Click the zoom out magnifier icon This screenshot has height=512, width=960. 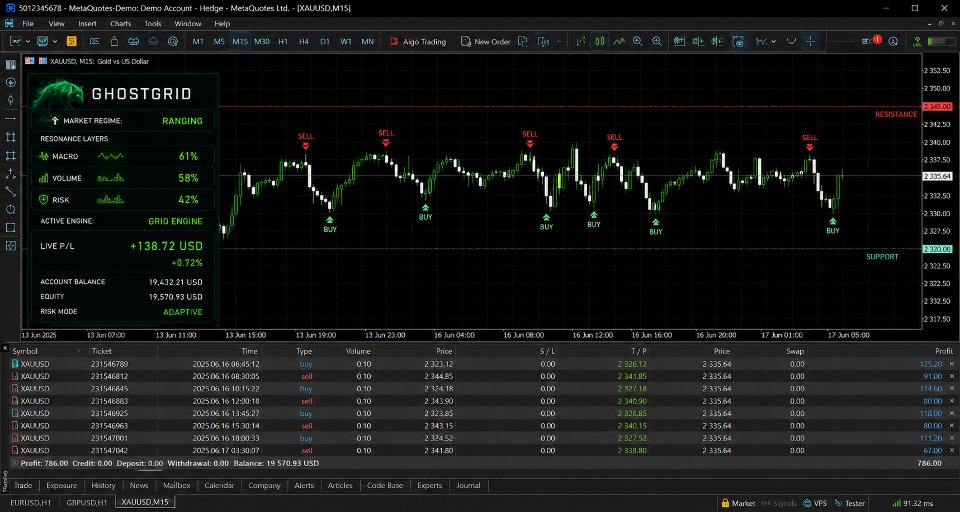point(657,42)
